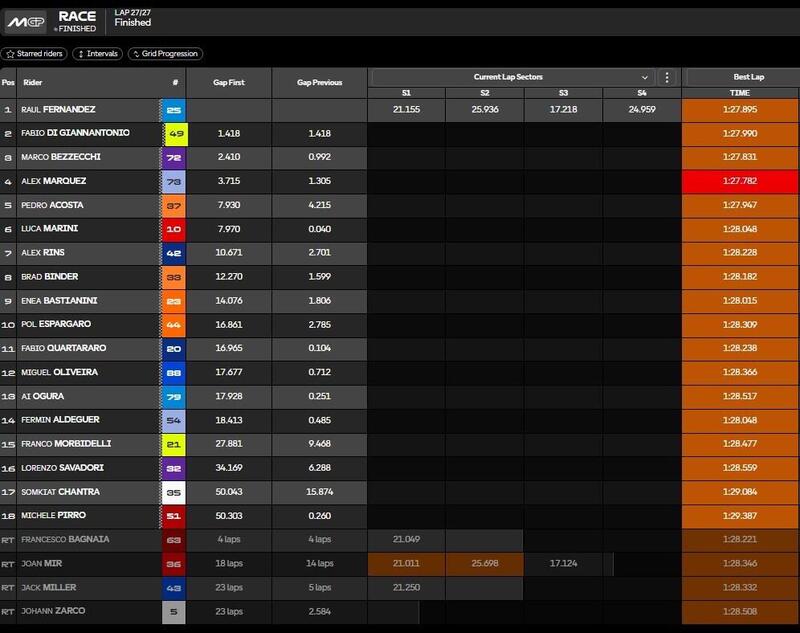The width and height of the screenshot is (800, 633).
Task: Expand the Current Lap Sectors dropdown
Action: pyautogui.click(x=645, y=77)
